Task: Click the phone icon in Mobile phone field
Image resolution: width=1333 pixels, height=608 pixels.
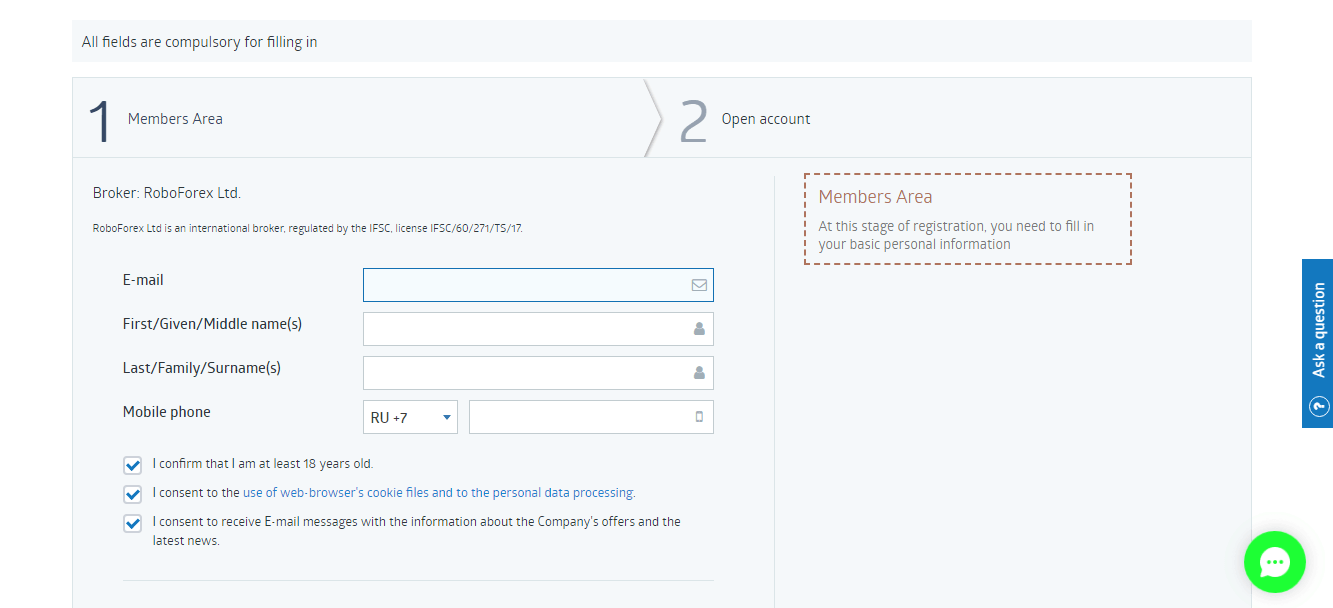Action: [x=700, y=417]
